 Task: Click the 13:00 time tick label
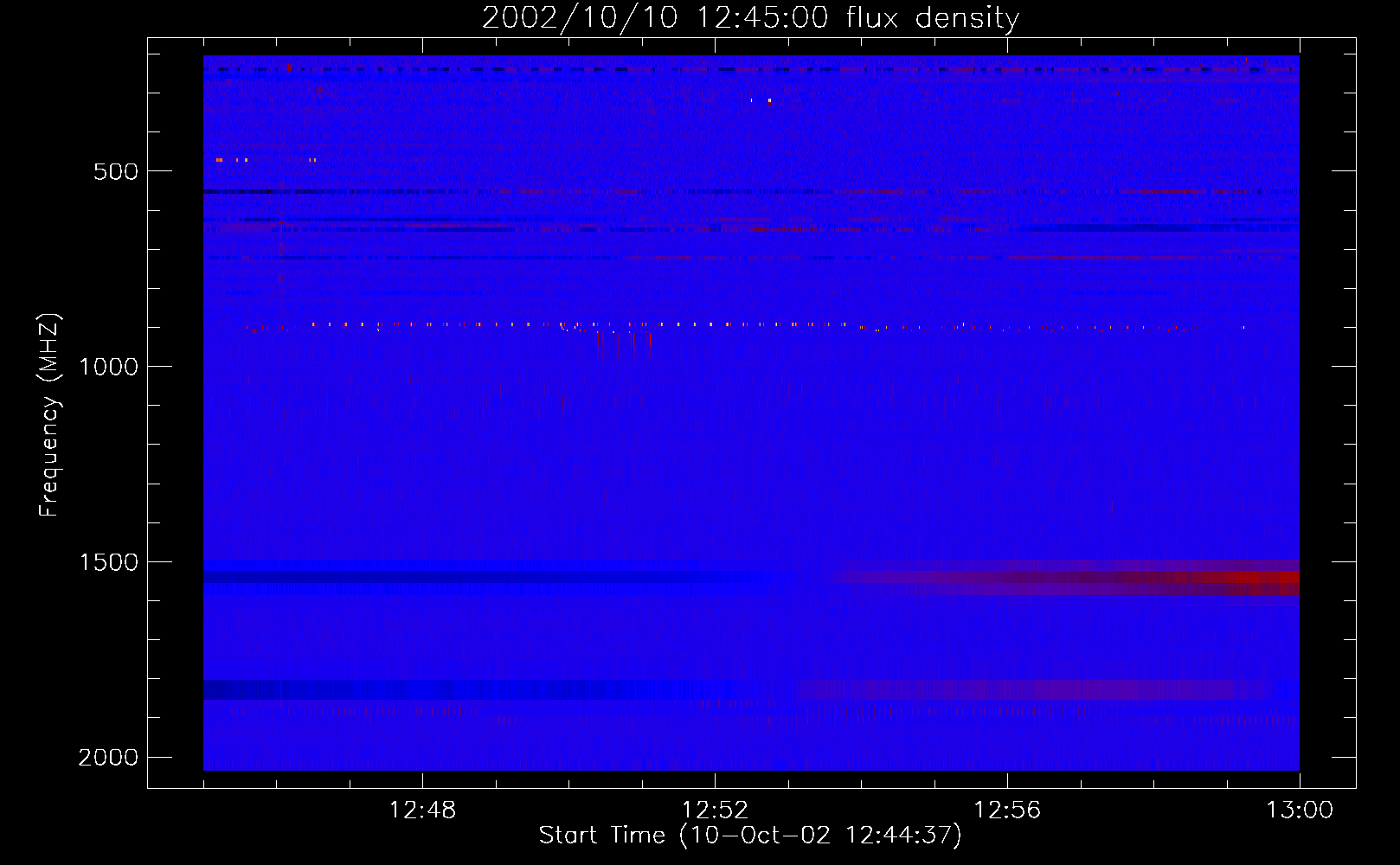(1300, 811)
